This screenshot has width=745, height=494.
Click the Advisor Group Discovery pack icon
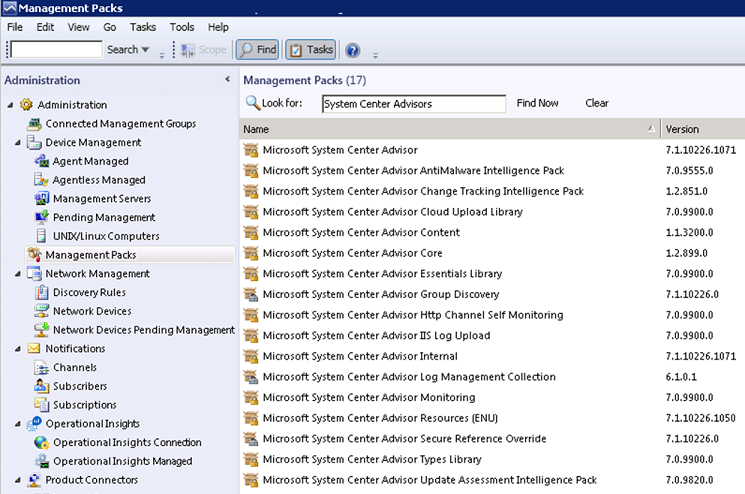[251, 294]
